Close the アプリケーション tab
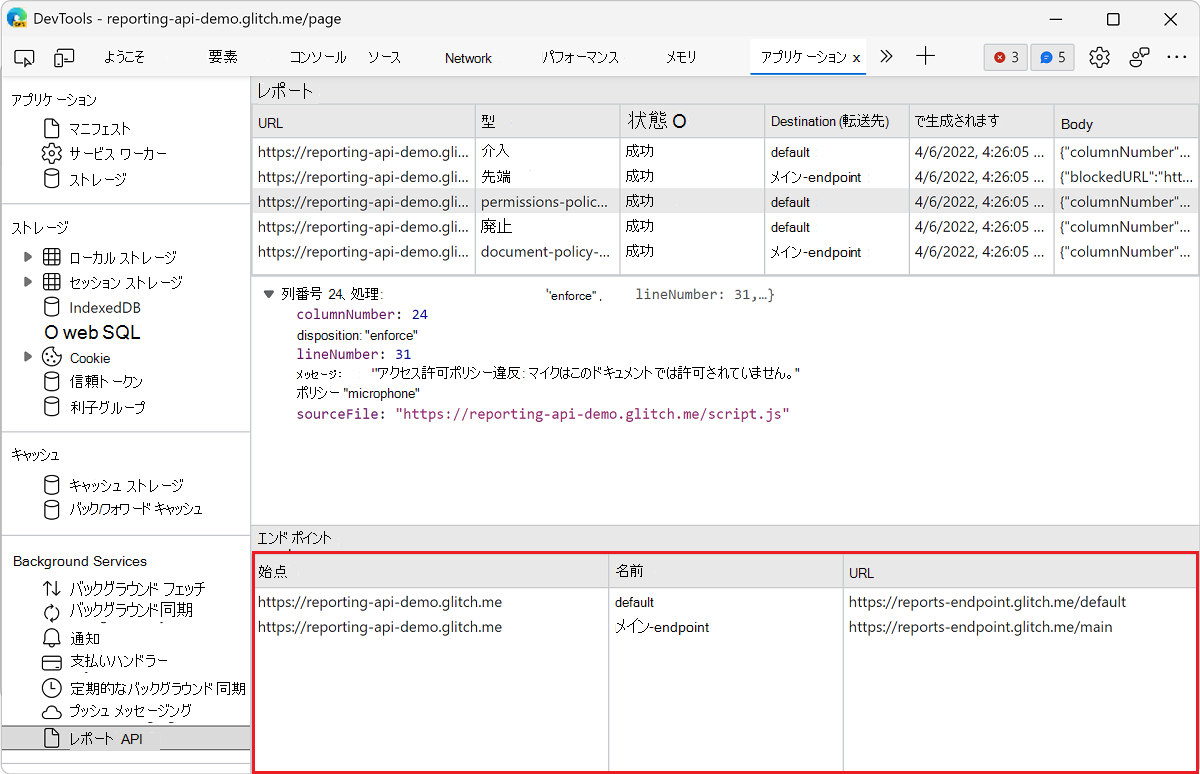This screenshot has height=774, width=1200. click(x=855, y=58)
